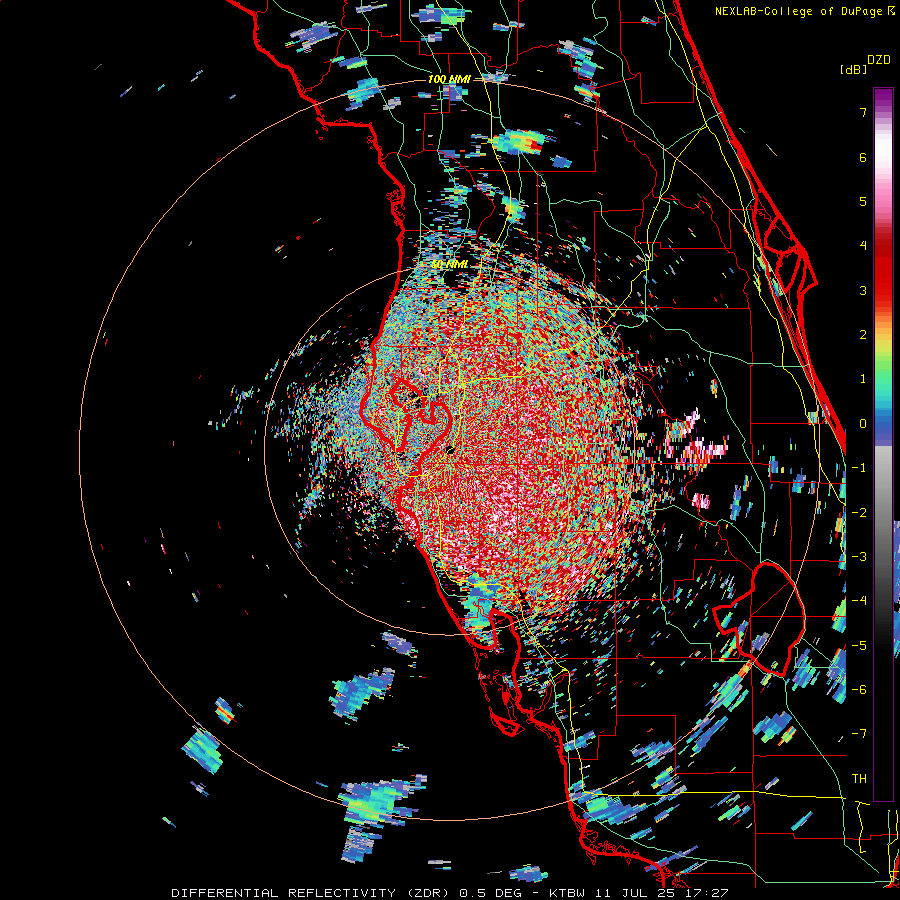Click the [dB] units label
This screenshot has width=900, height=900.
854,69
